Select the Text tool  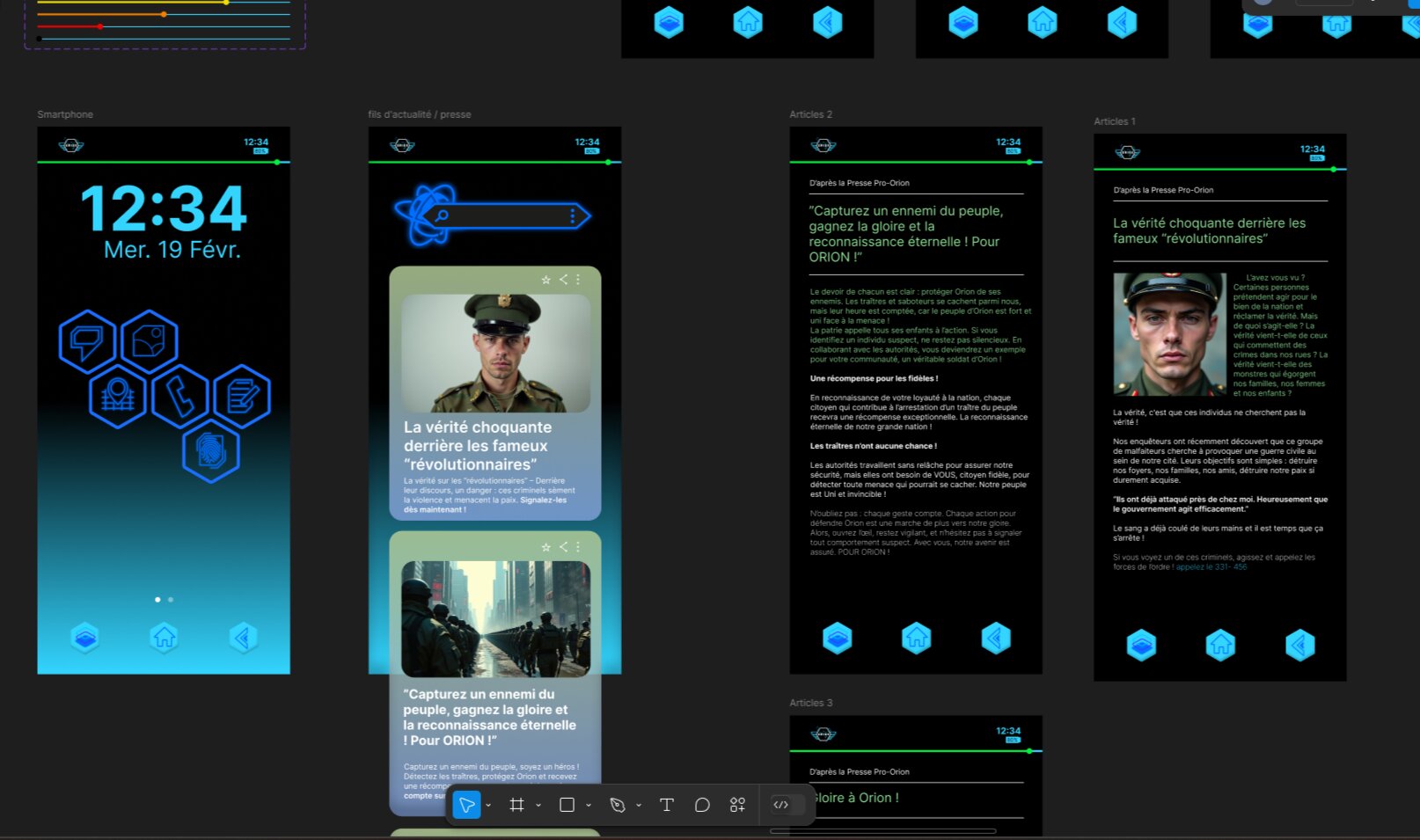(x=666, y=805)
